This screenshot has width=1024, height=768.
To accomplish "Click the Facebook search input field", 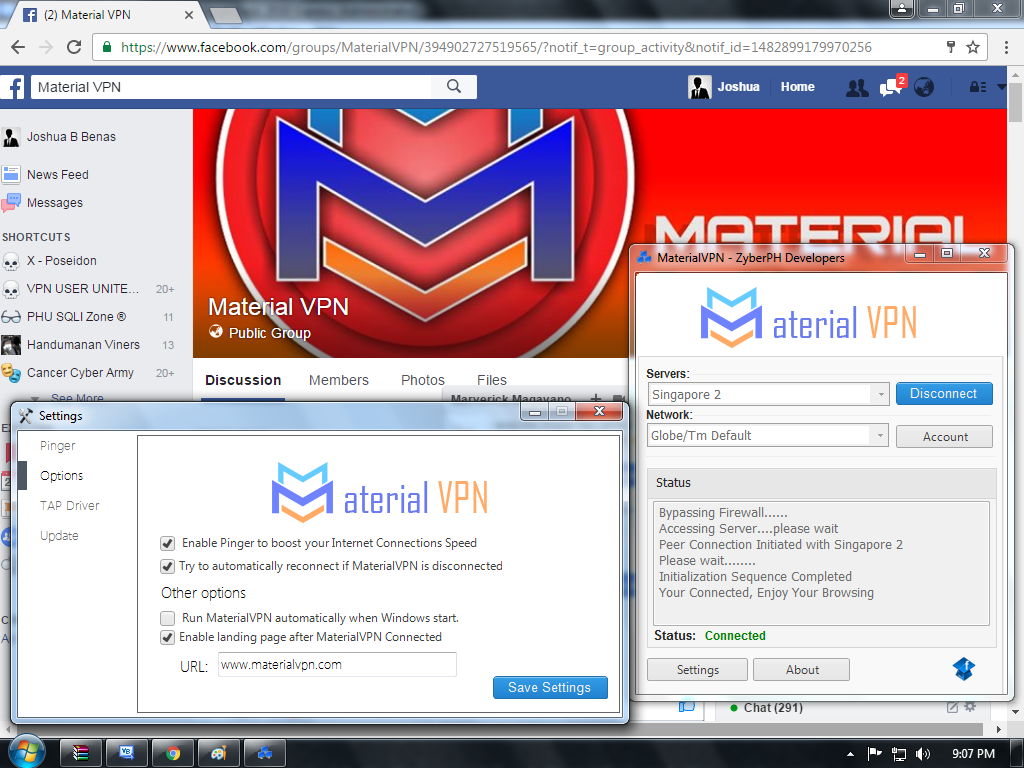I will (231, 87).
